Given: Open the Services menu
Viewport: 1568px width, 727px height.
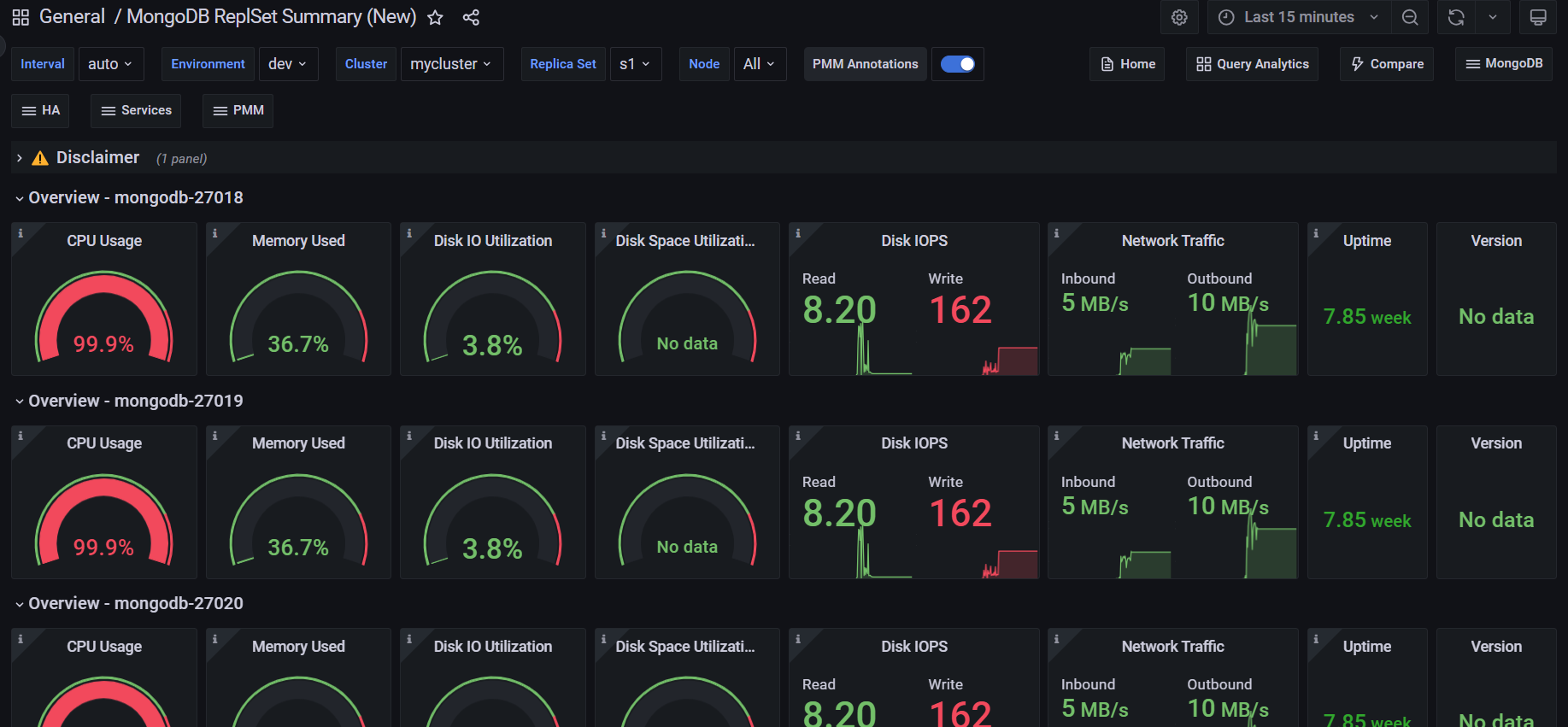Looking at the screenshot, I should click(x=136, y=111).
